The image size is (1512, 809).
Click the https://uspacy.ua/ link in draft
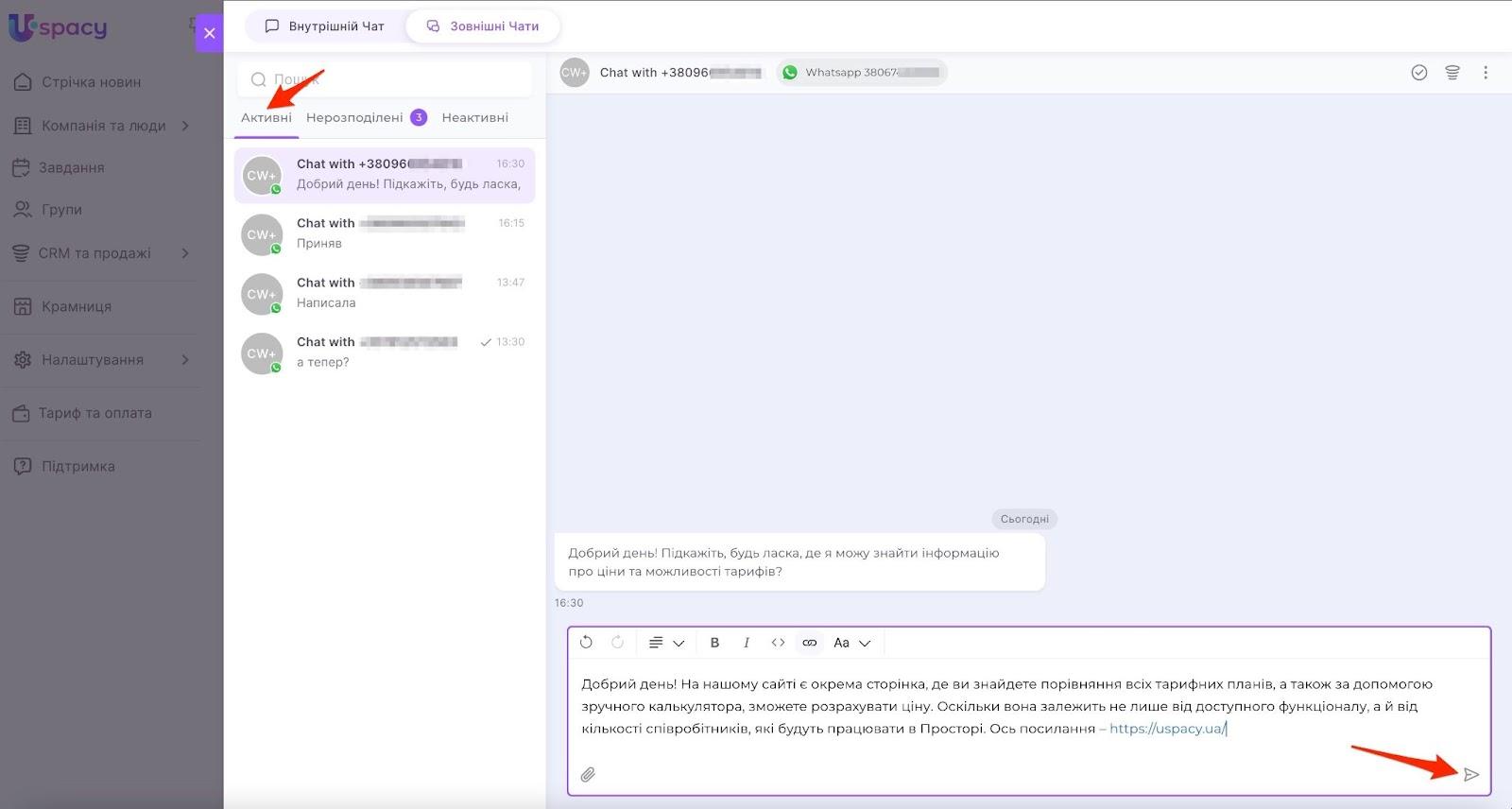pyautogui.click(x=1167, y=729)
